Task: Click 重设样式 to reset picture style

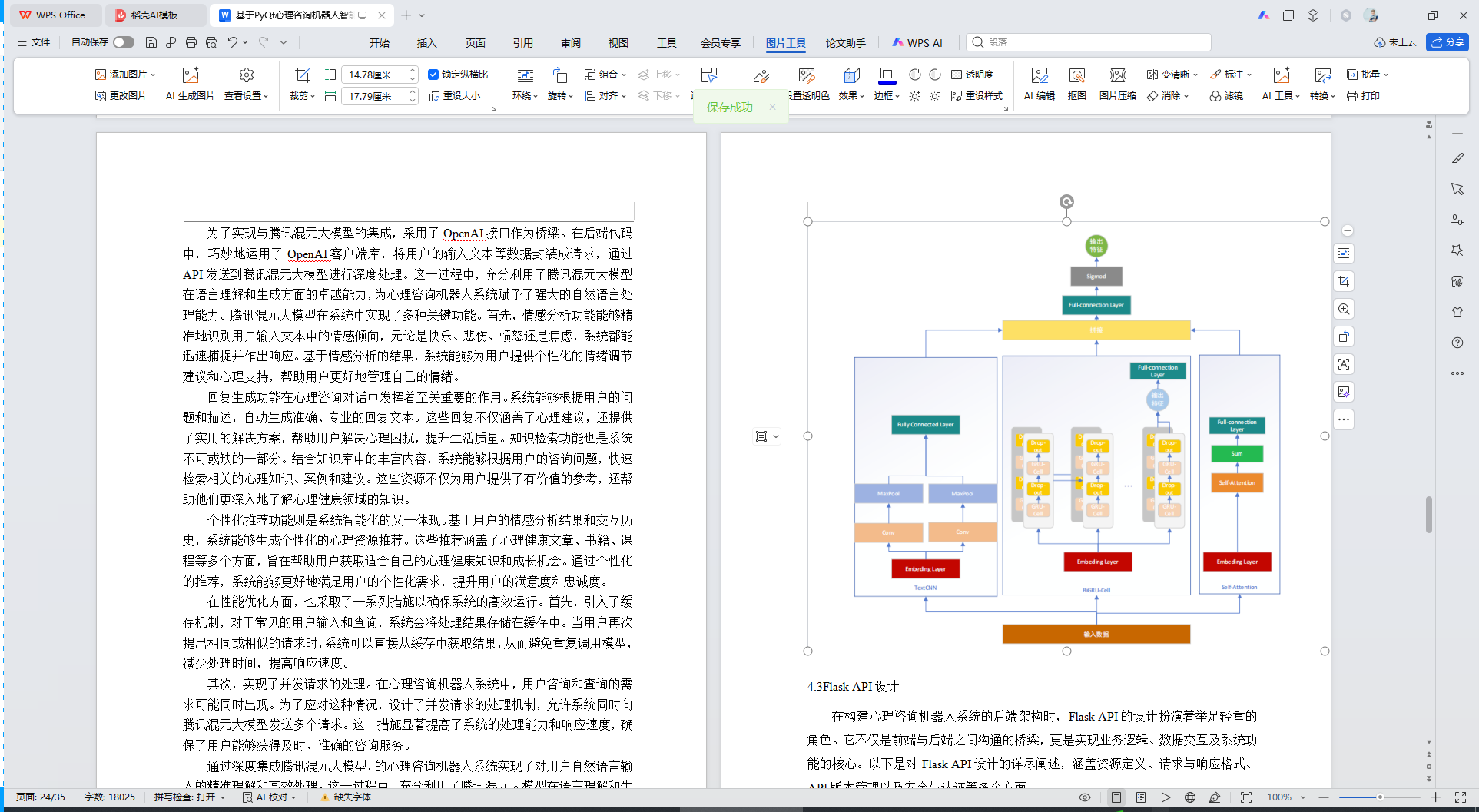Action: pos(977,96)
